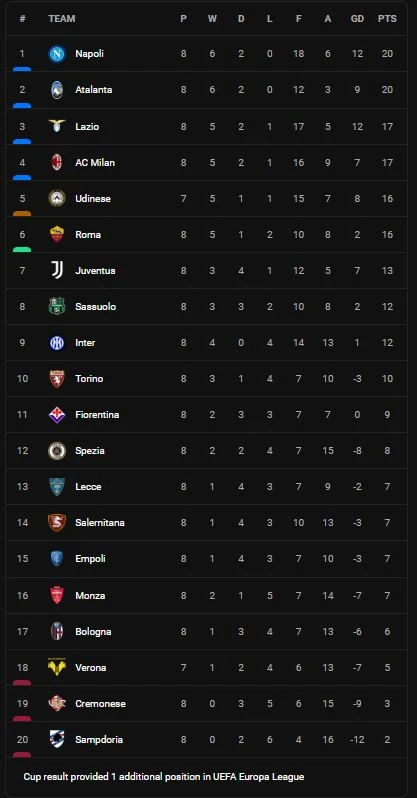This screenshot has height=798, width=417.
Task: Click the Fiorentina crest icon
Action: pos(57,415)
